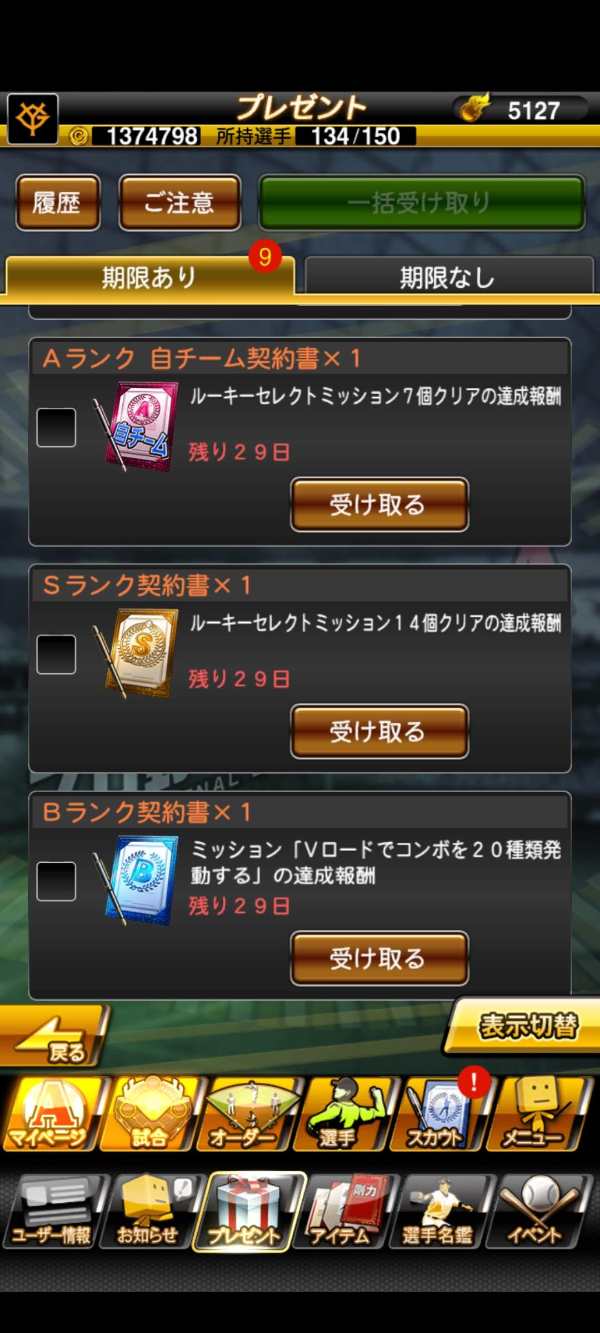Open the ユーザー情報 icon

tap(52, 1212)
